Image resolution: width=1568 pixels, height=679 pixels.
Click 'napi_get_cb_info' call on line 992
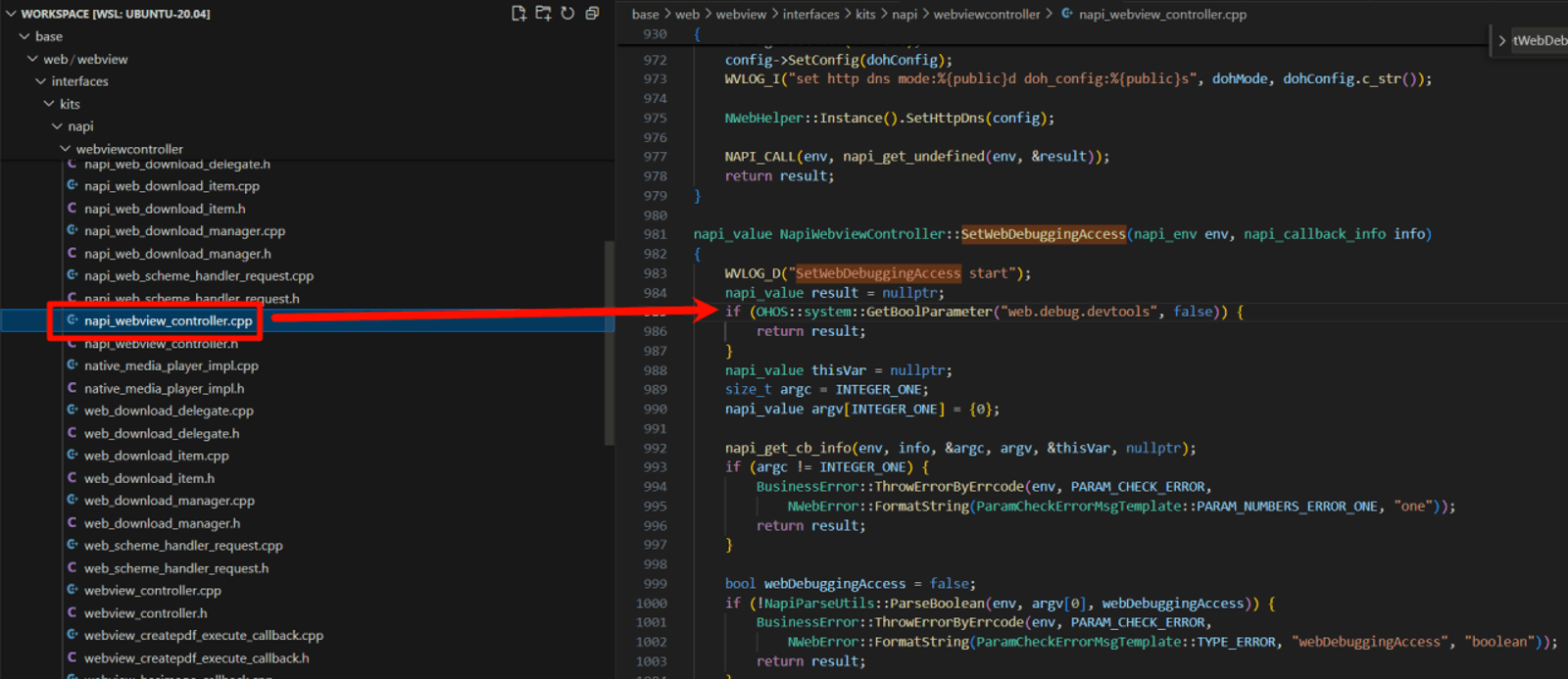coord(788,448)
